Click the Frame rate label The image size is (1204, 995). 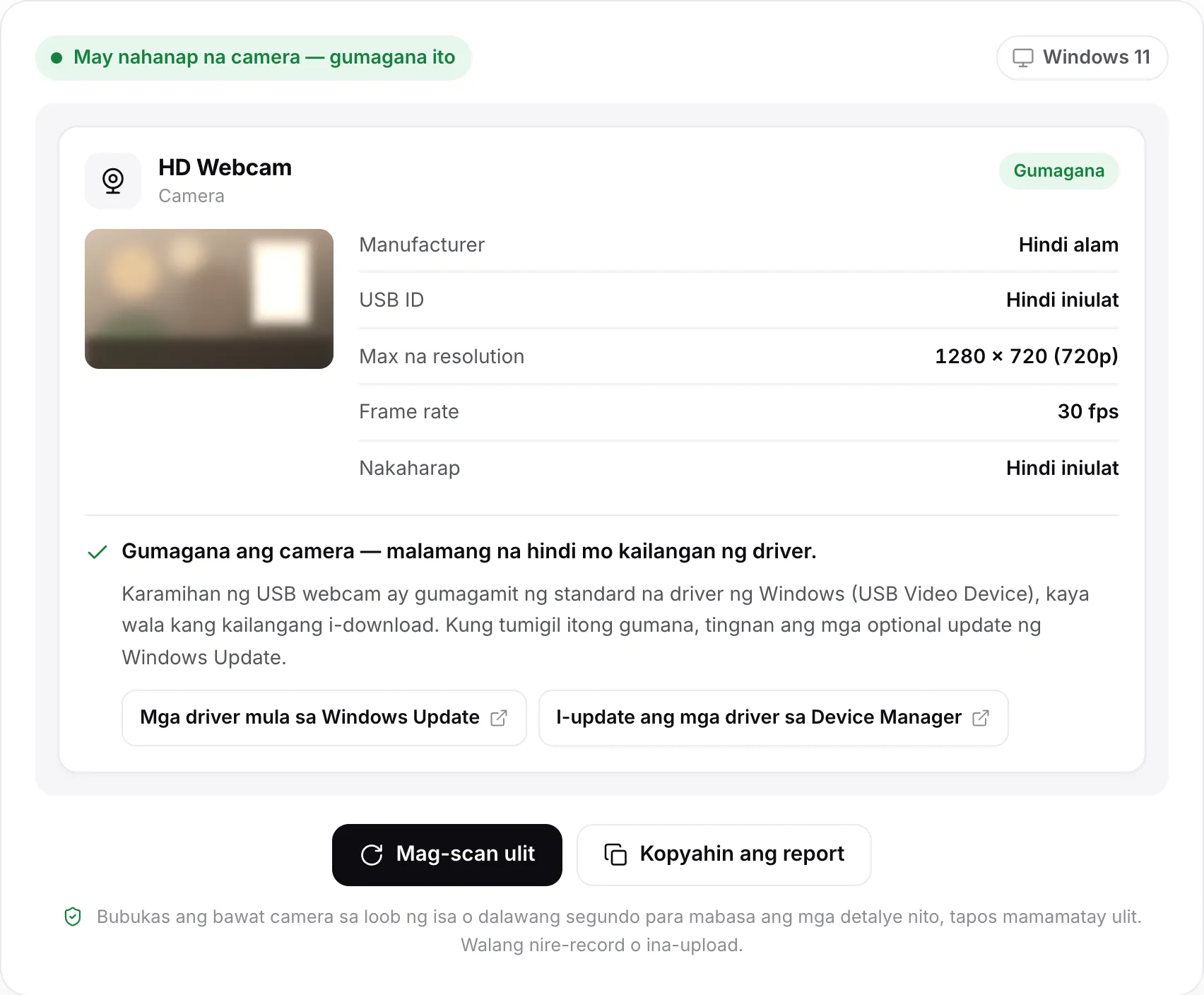coord(409,411)
